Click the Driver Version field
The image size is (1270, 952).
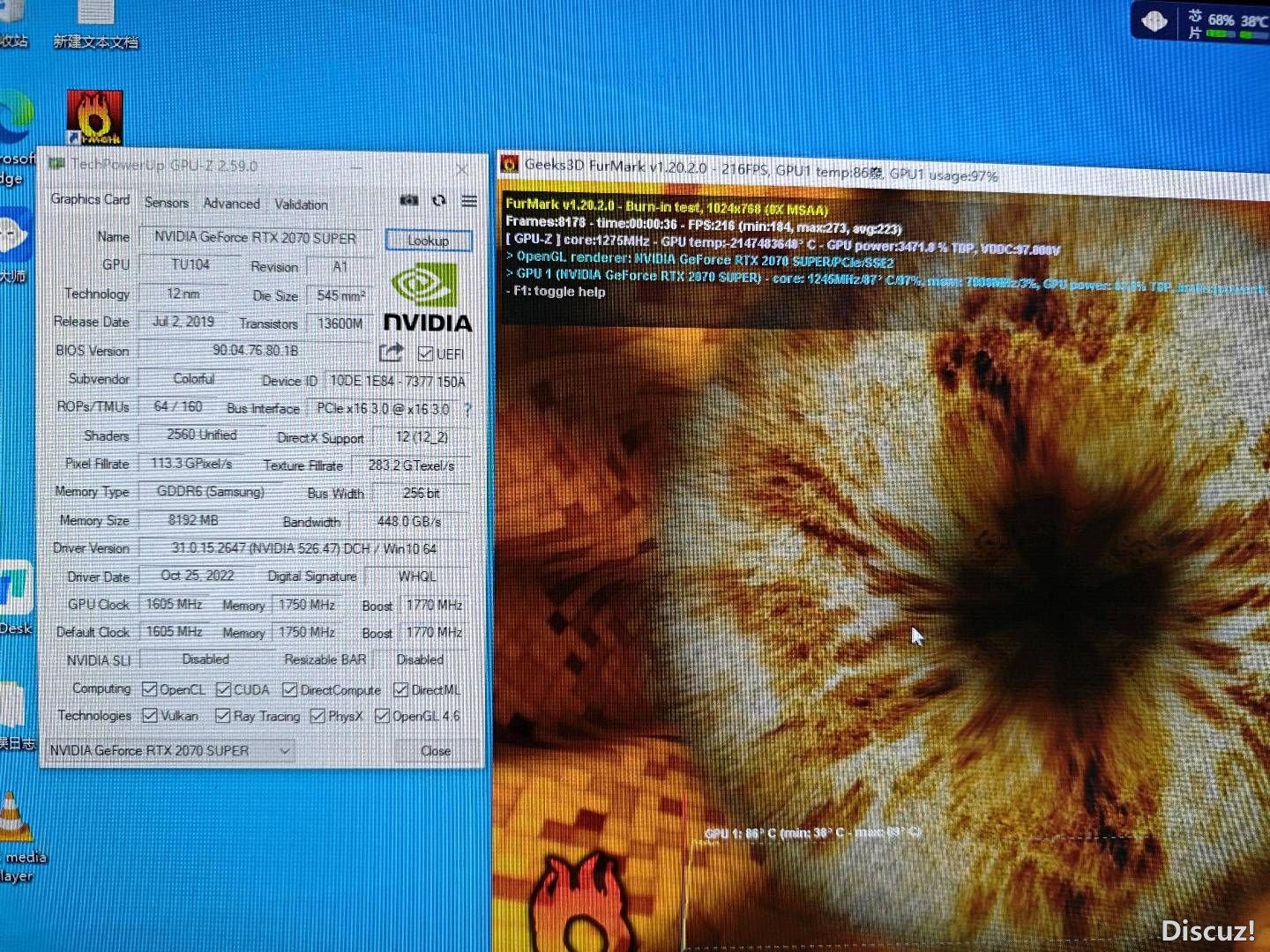tap(304, 548)
